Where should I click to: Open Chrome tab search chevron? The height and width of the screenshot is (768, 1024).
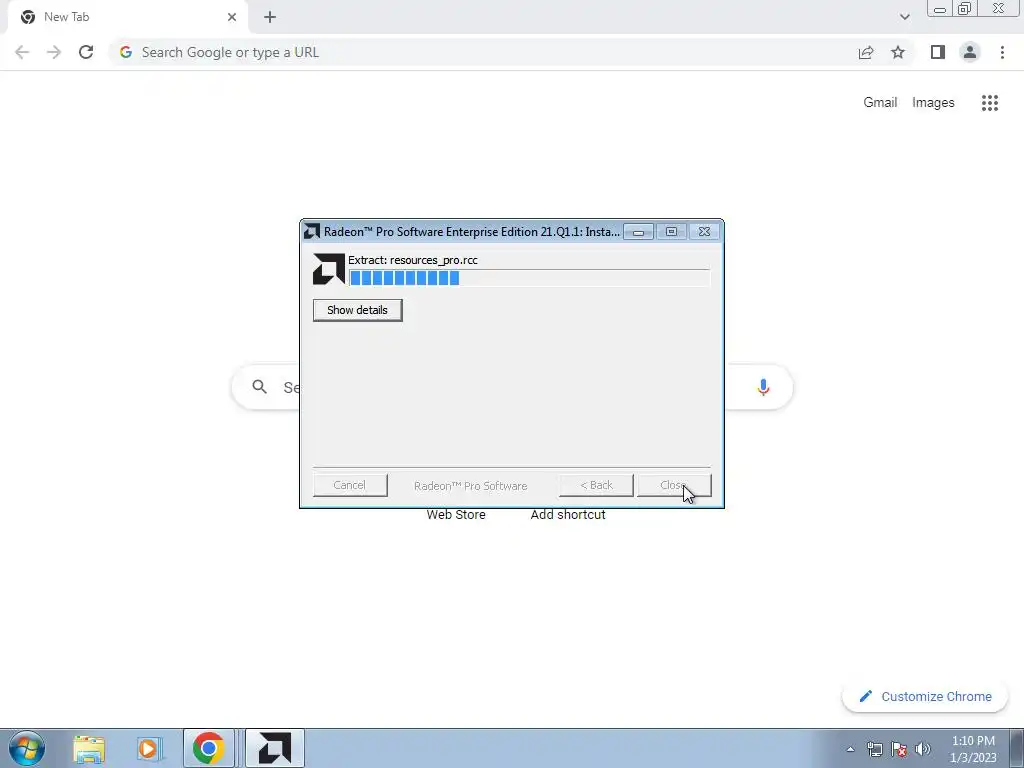tap(904, 17)
